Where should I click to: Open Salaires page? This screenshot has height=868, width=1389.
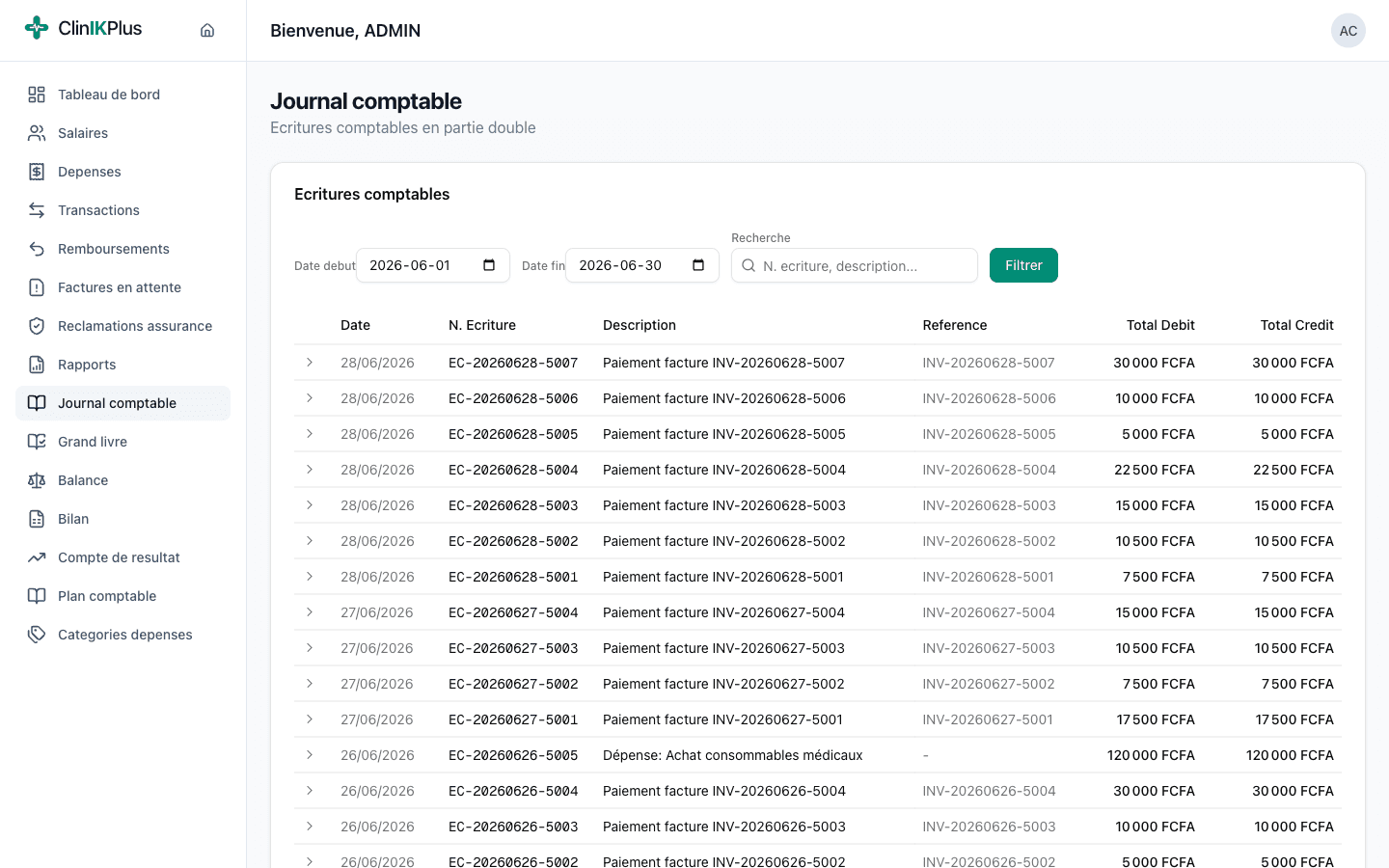click(x=123, y=133)
